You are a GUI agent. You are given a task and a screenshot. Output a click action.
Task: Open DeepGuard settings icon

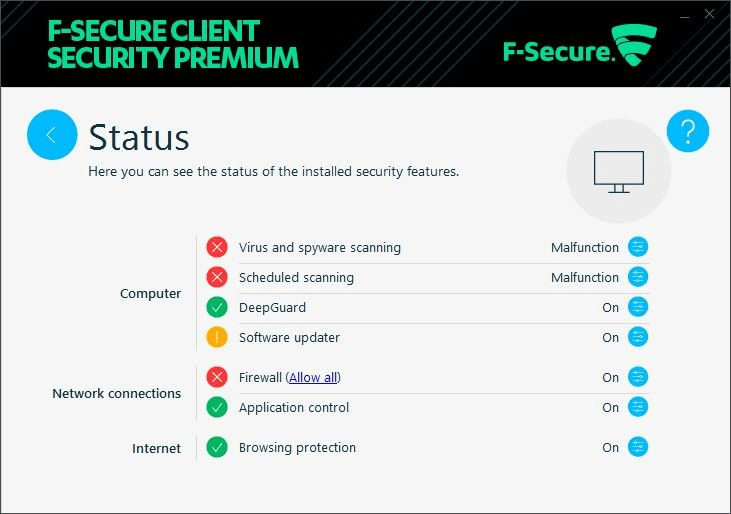click(x=638, y=307)
